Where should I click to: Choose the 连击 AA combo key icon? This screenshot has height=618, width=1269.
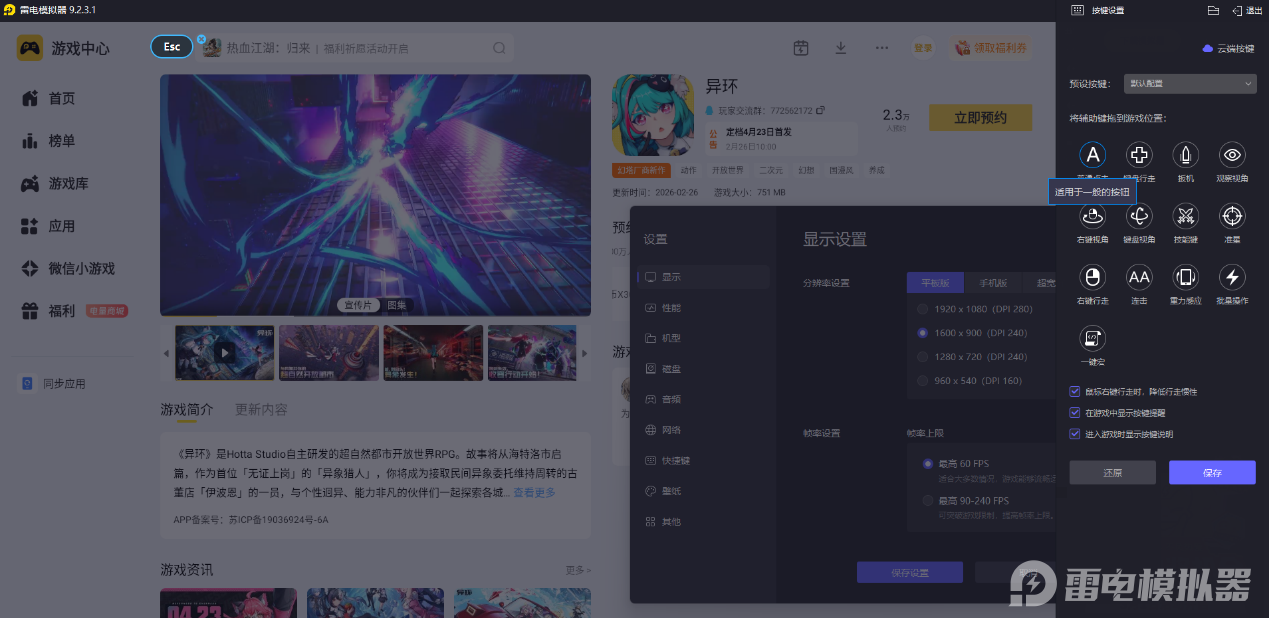click(1139, 277)
